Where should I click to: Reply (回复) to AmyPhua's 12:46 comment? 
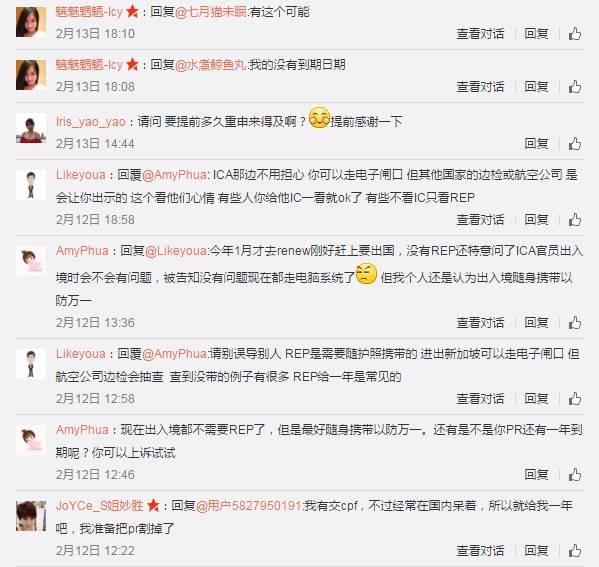click(536, 475)
